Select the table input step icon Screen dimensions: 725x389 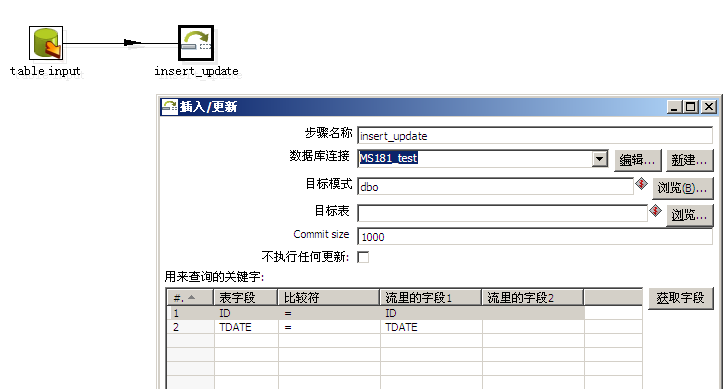[46, 43]
